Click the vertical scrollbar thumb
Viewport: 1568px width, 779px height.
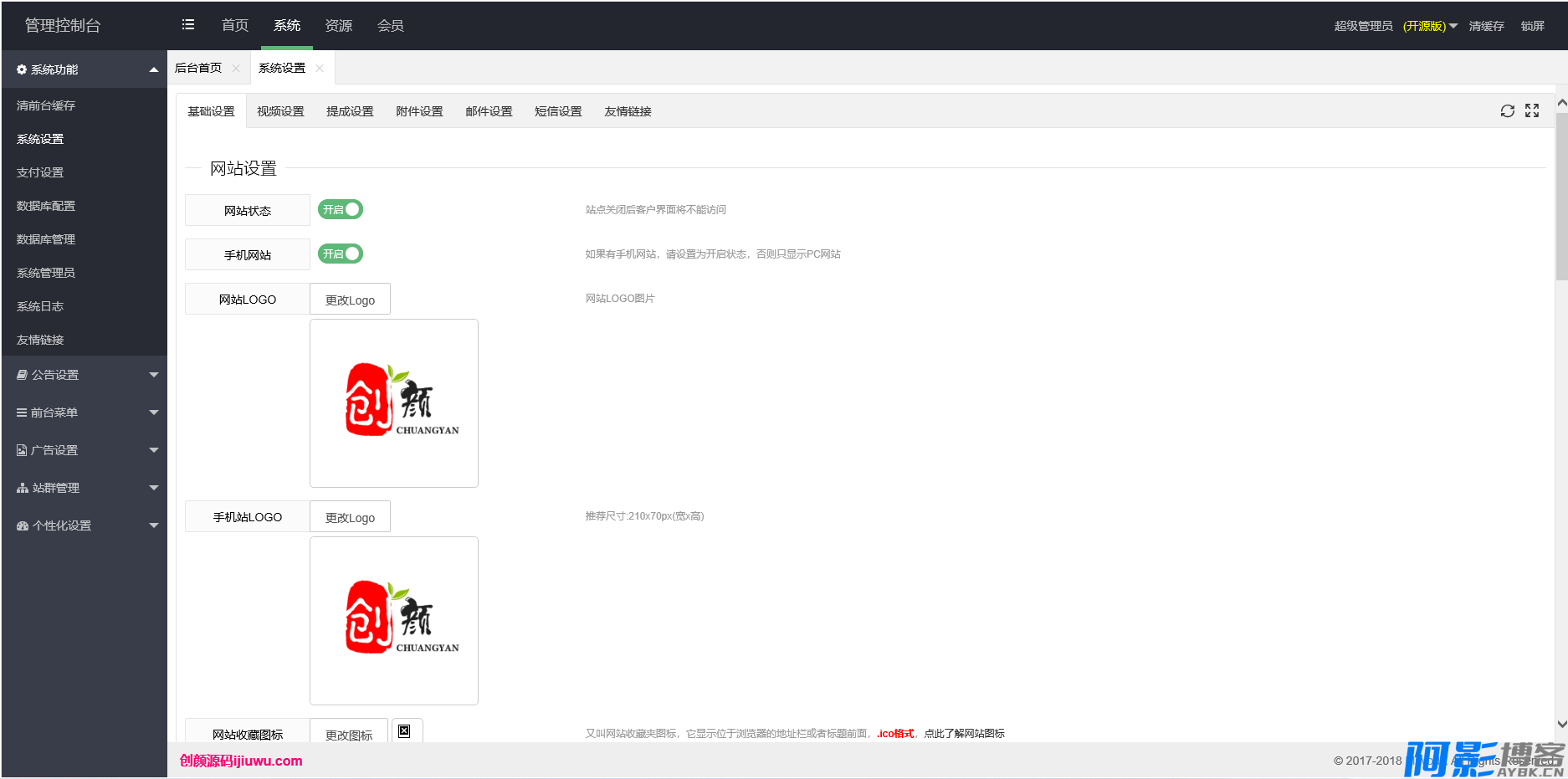click(x=1561, y=197)
